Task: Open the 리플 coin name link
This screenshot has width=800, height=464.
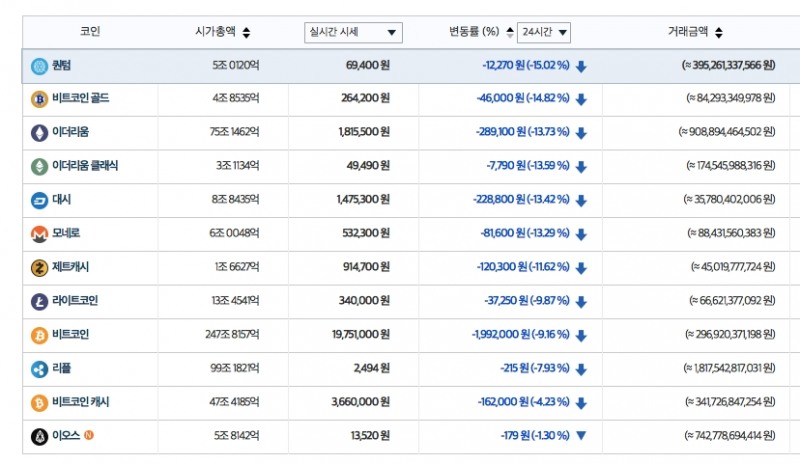Action: (x=61, y=368)
